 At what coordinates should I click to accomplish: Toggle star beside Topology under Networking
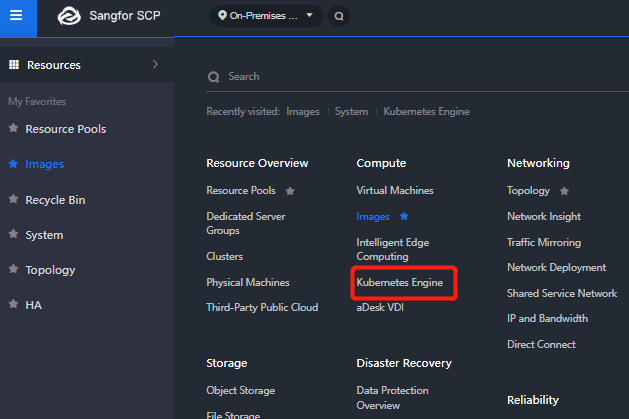564,191
